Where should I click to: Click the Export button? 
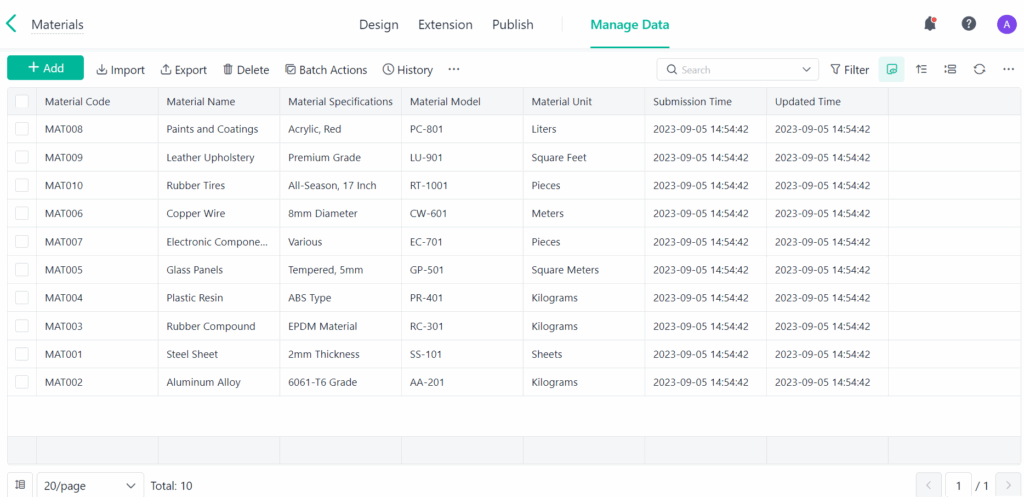pyautogui.click(x=183, y=70)
